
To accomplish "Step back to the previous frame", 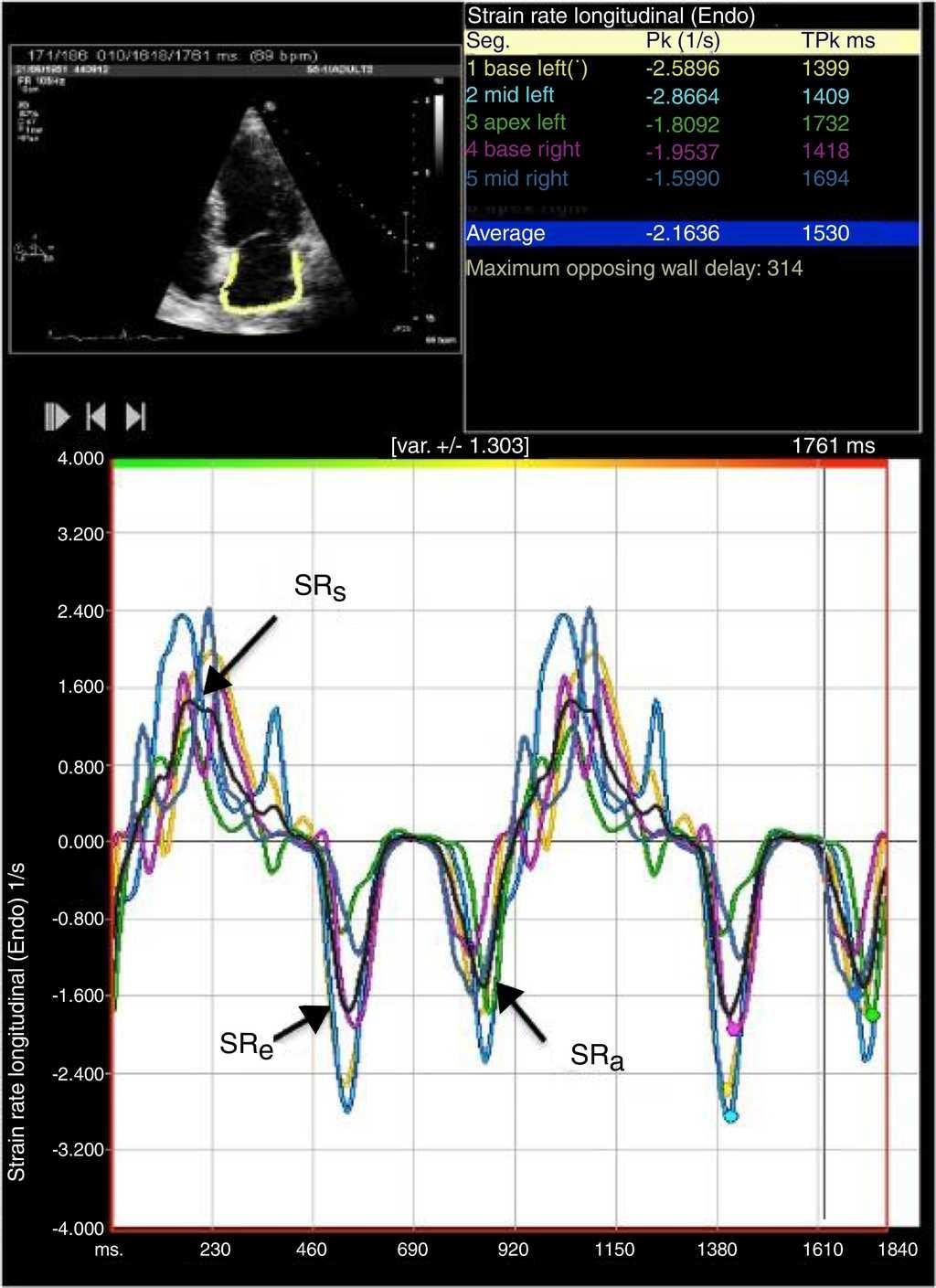I will point(95,417).
